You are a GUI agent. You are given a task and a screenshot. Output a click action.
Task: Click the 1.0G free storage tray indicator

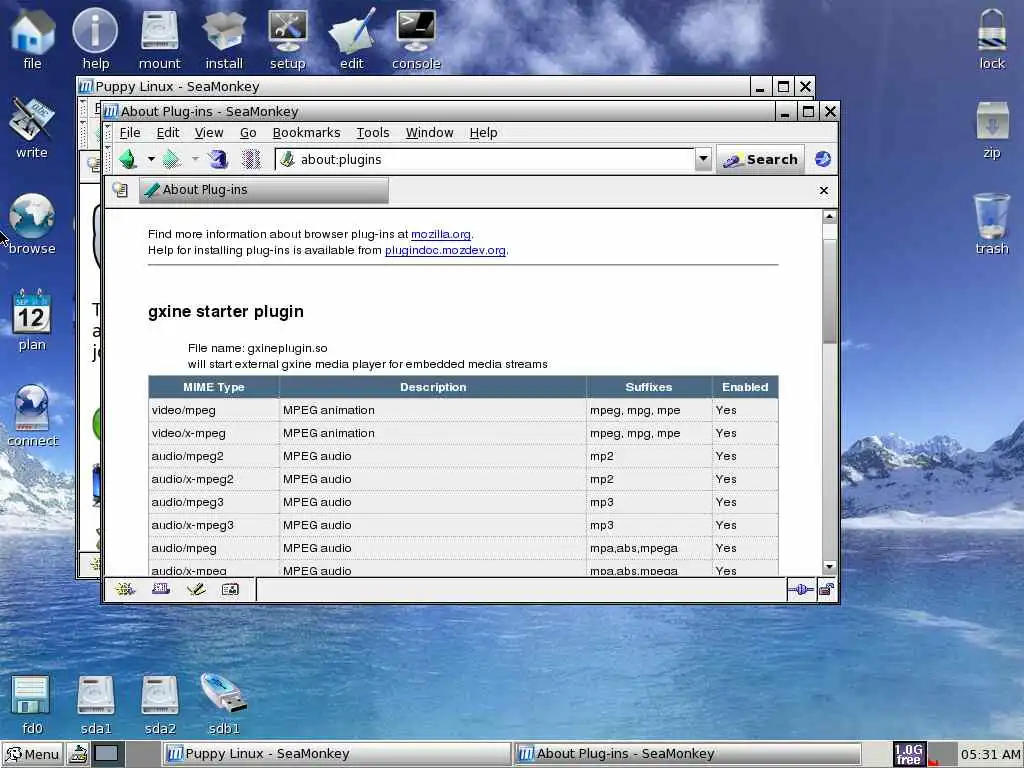point(908,754)
